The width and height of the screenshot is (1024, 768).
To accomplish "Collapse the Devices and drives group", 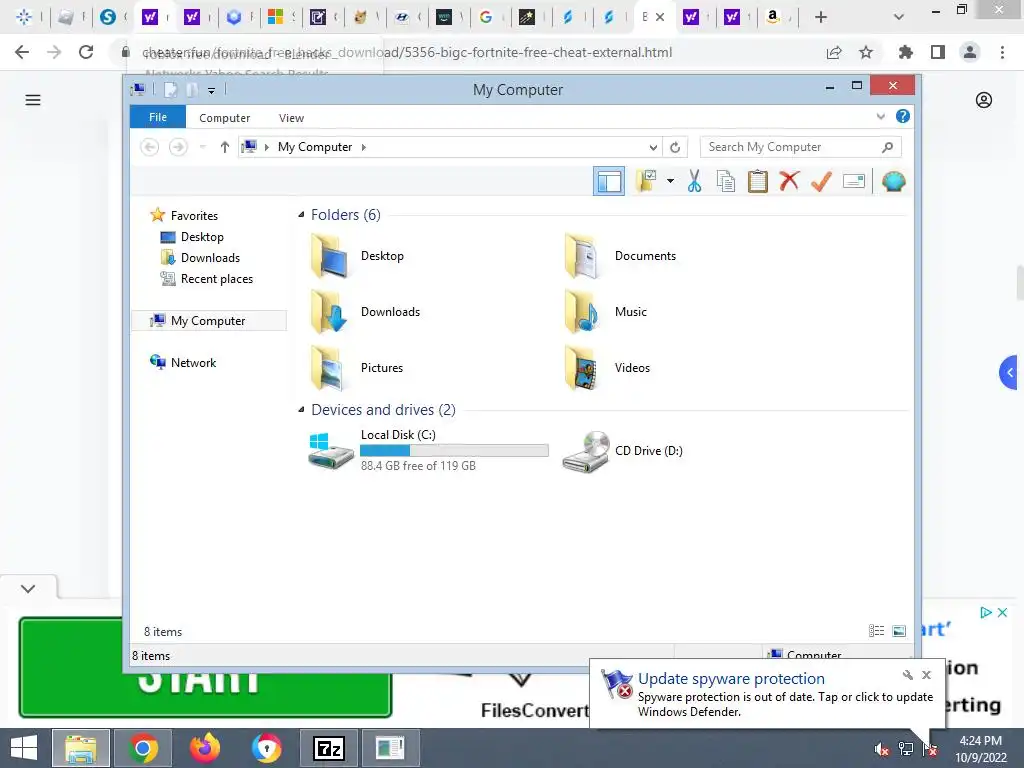I will (x=301, y=410).
